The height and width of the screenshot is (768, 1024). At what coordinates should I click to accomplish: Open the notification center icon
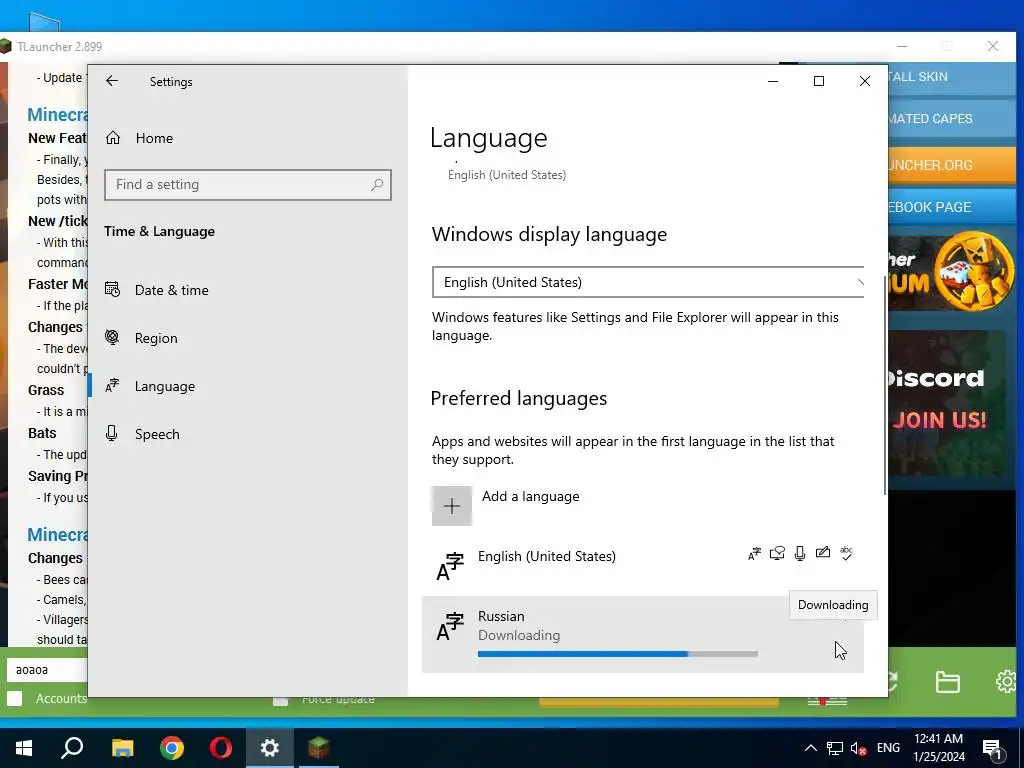coord(993,748)
